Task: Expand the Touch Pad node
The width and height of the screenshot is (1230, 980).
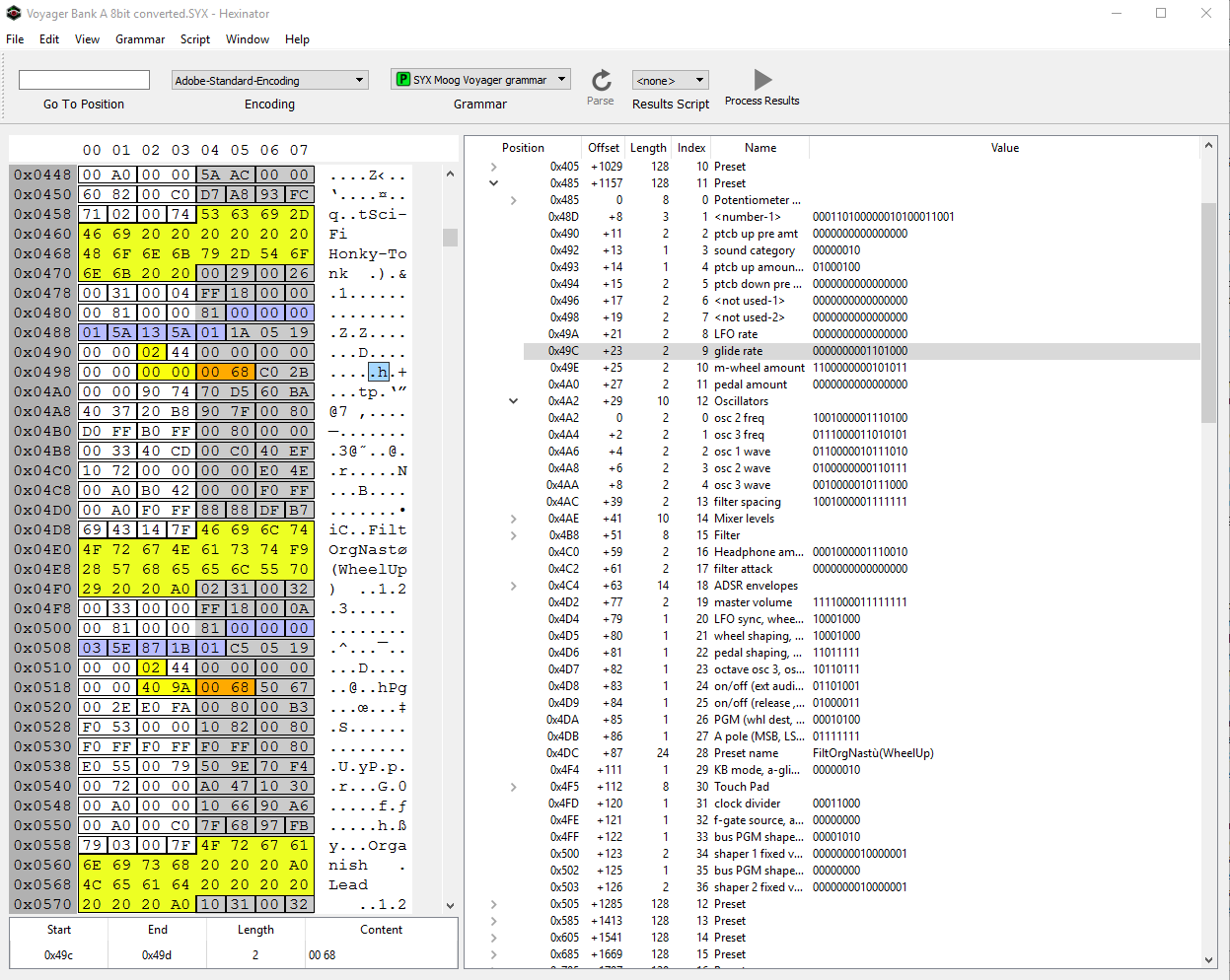Action: [513, 787]
